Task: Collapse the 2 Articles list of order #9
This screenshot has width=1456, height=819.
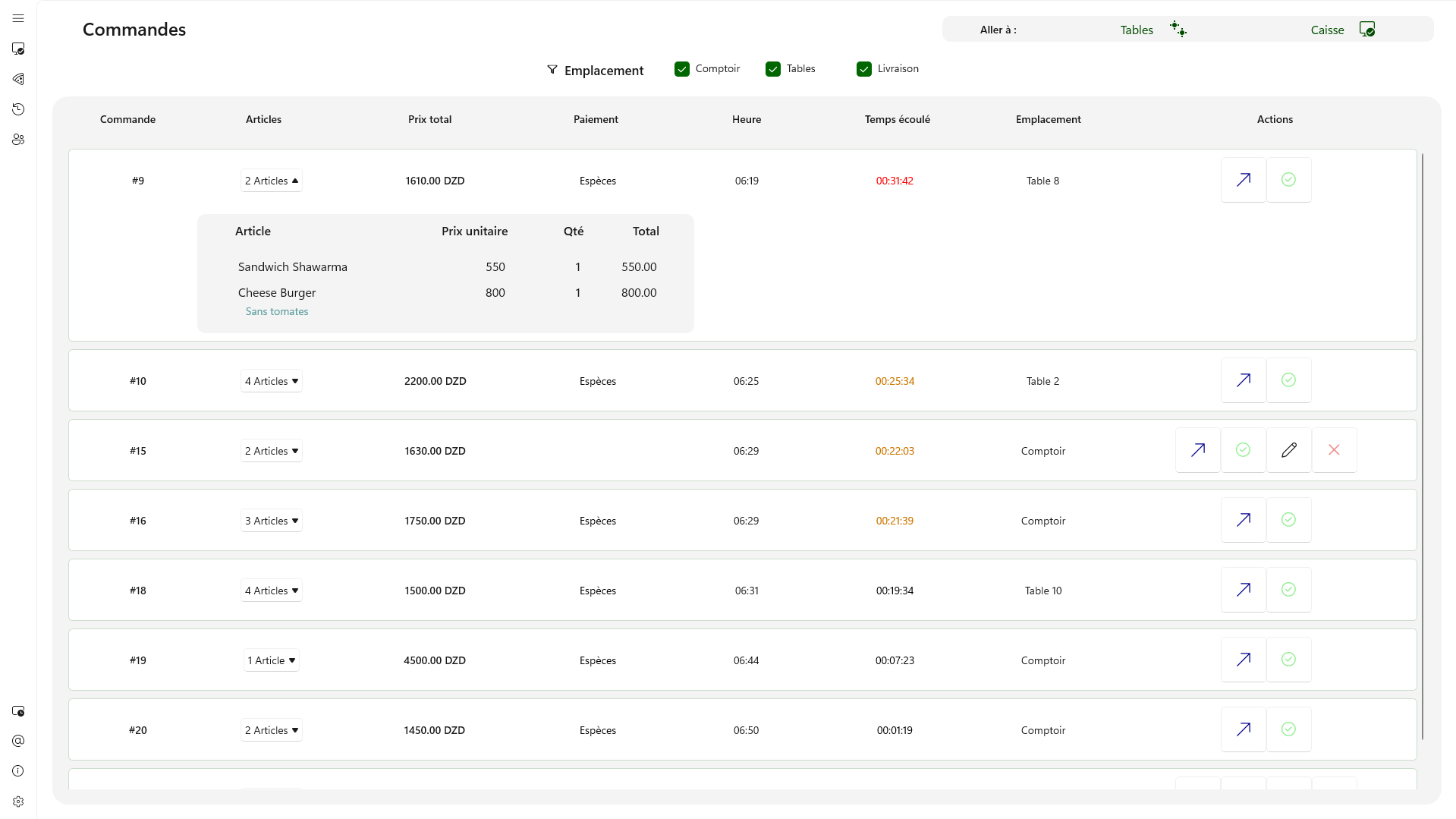Action: pos(272,181)
